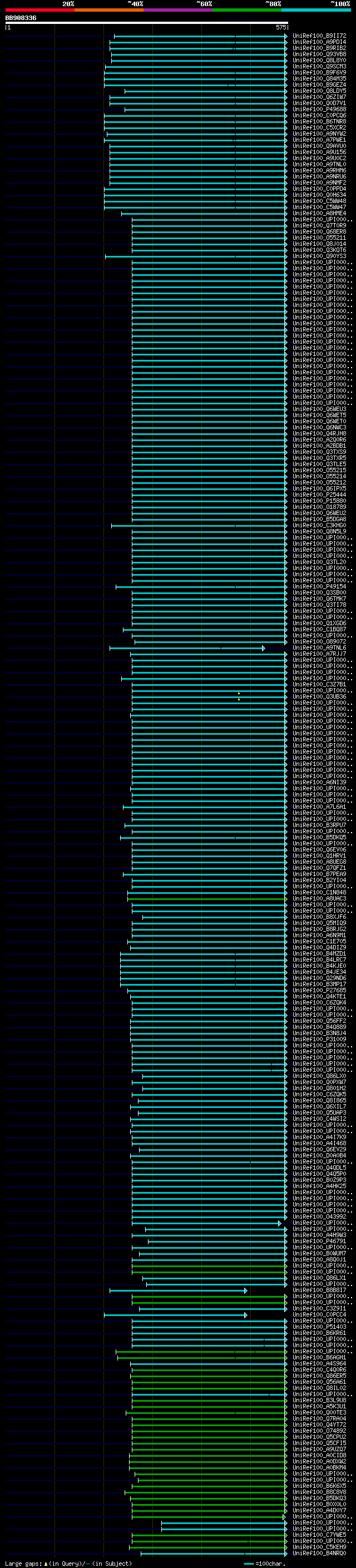
Task: Click the =100char. scale legend
Action: tap(265, 1564)
